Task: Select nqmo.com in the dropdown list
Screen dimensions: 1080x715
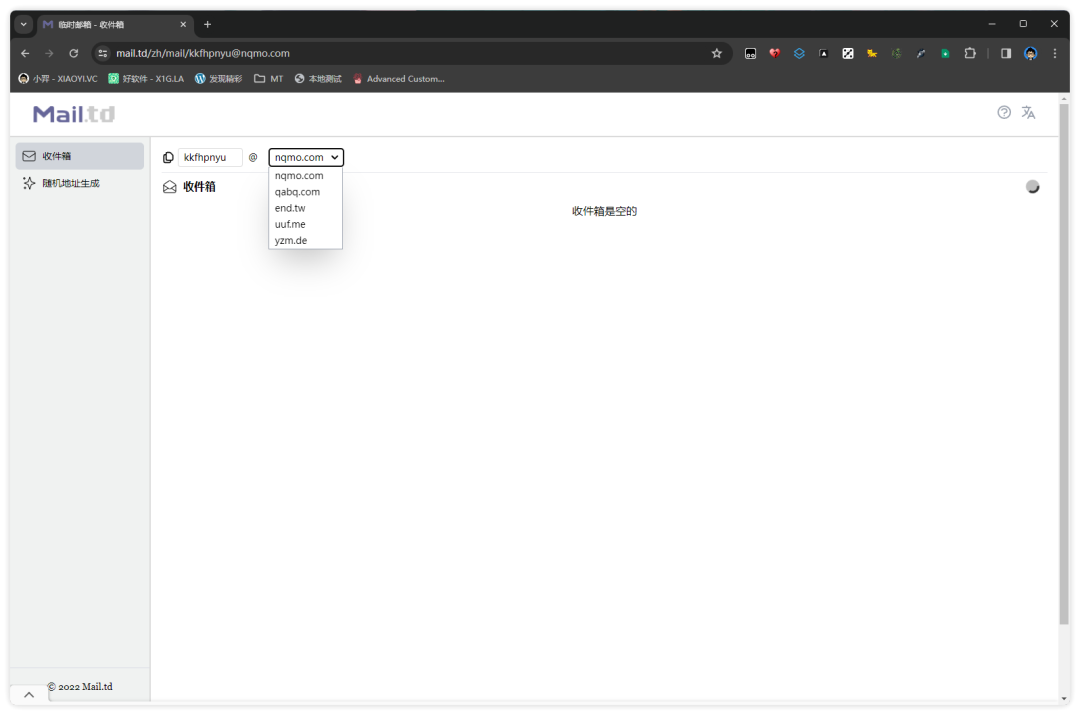Action: pyautogui.click(x=305, y=176)
